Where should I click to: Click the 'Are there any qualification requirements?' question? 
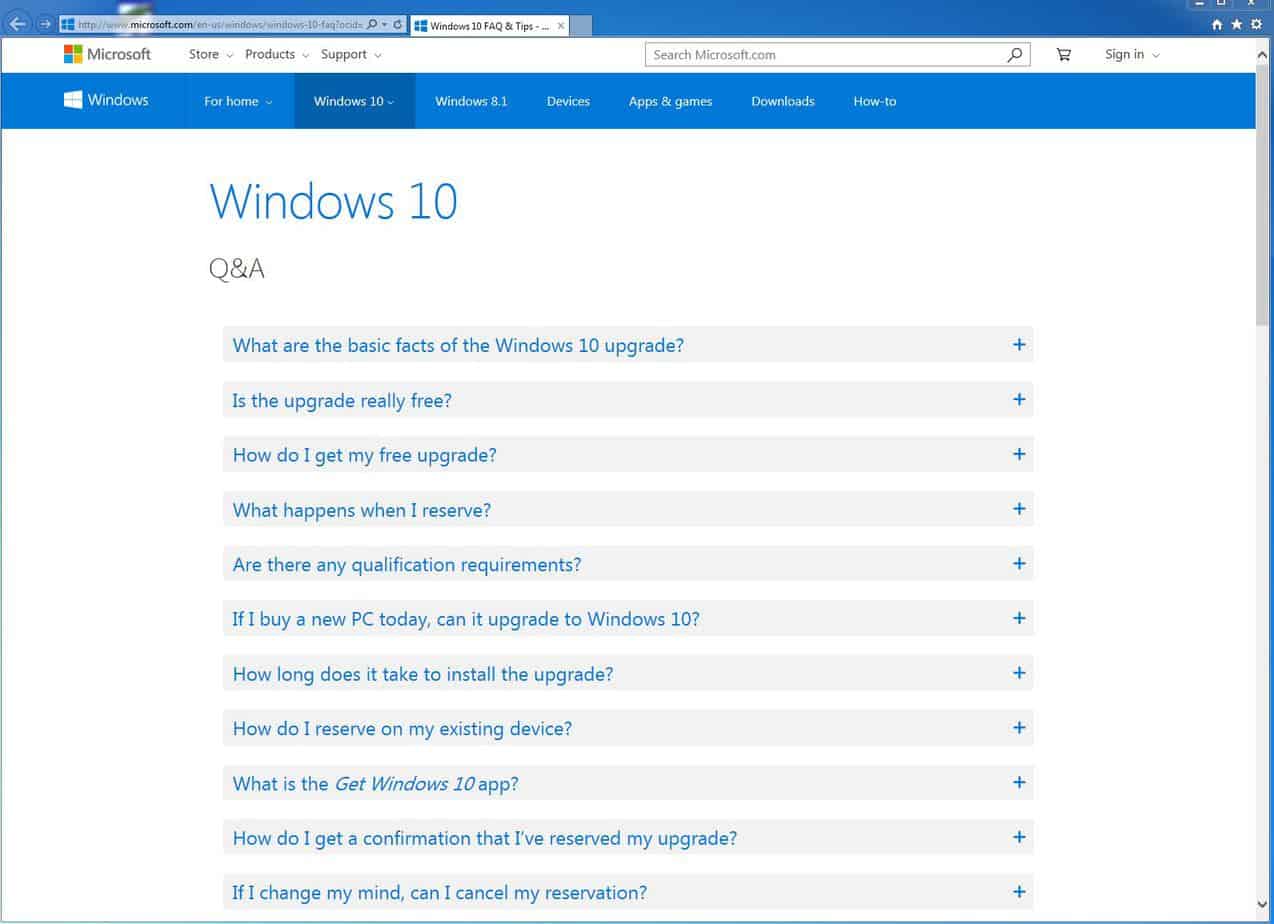click(x=407, y=565)
